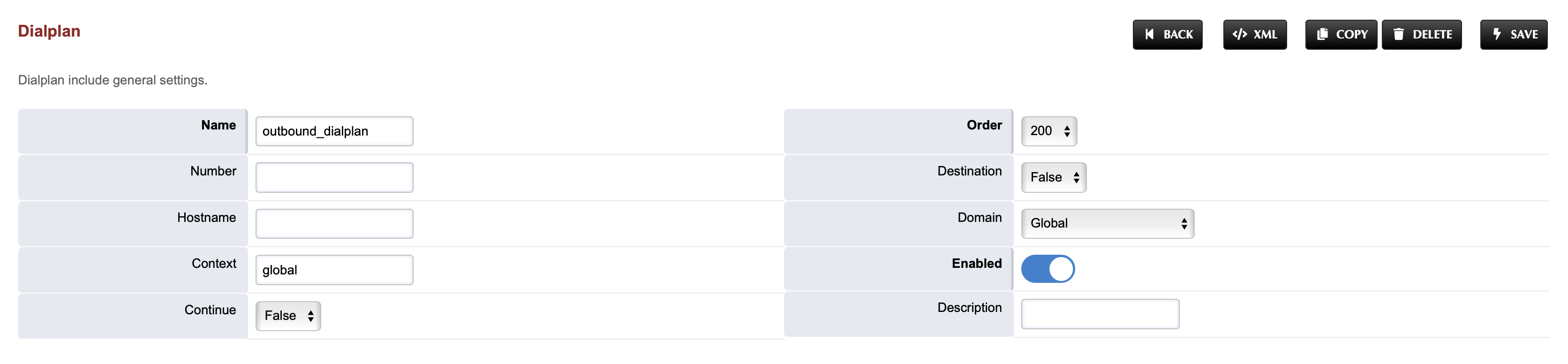1568x364 pixels.
Task: Click the Name field containing outbound_dialplan
Action: (x=334, y=131)
